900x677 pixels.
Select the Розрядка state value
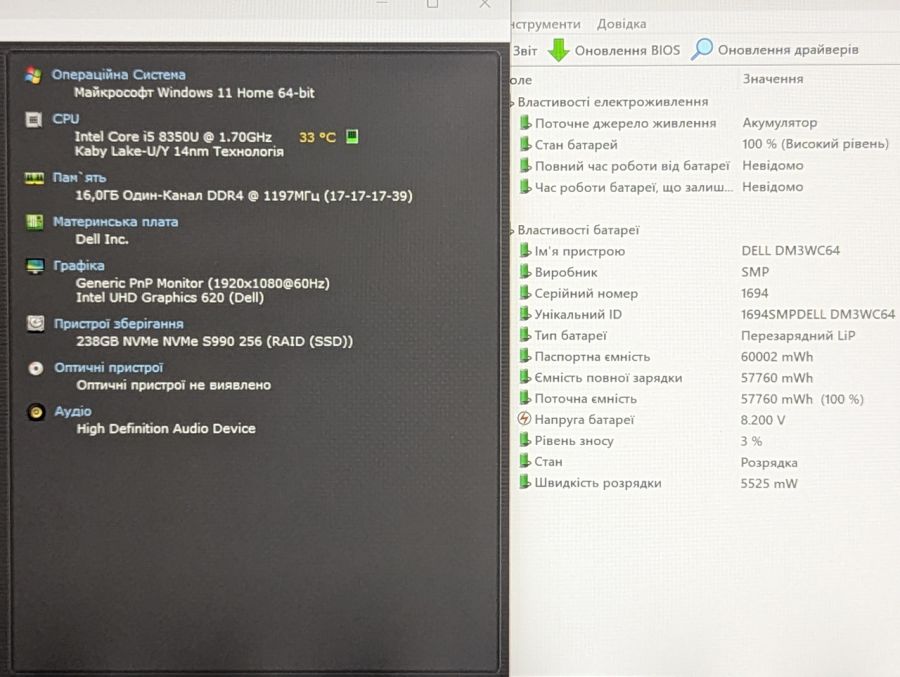769,462
